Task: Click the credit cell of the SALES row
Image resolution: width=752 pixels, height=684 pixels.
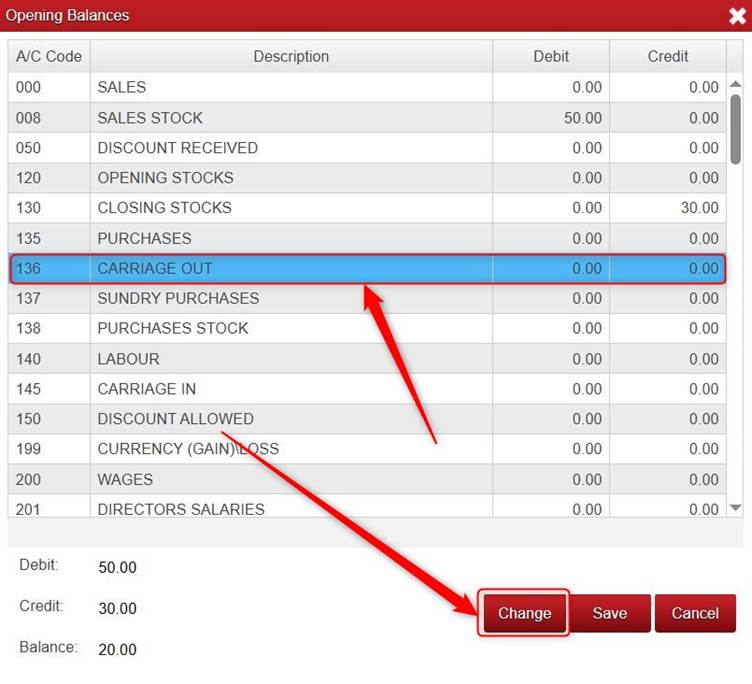Action: click(x=668, y=87)
